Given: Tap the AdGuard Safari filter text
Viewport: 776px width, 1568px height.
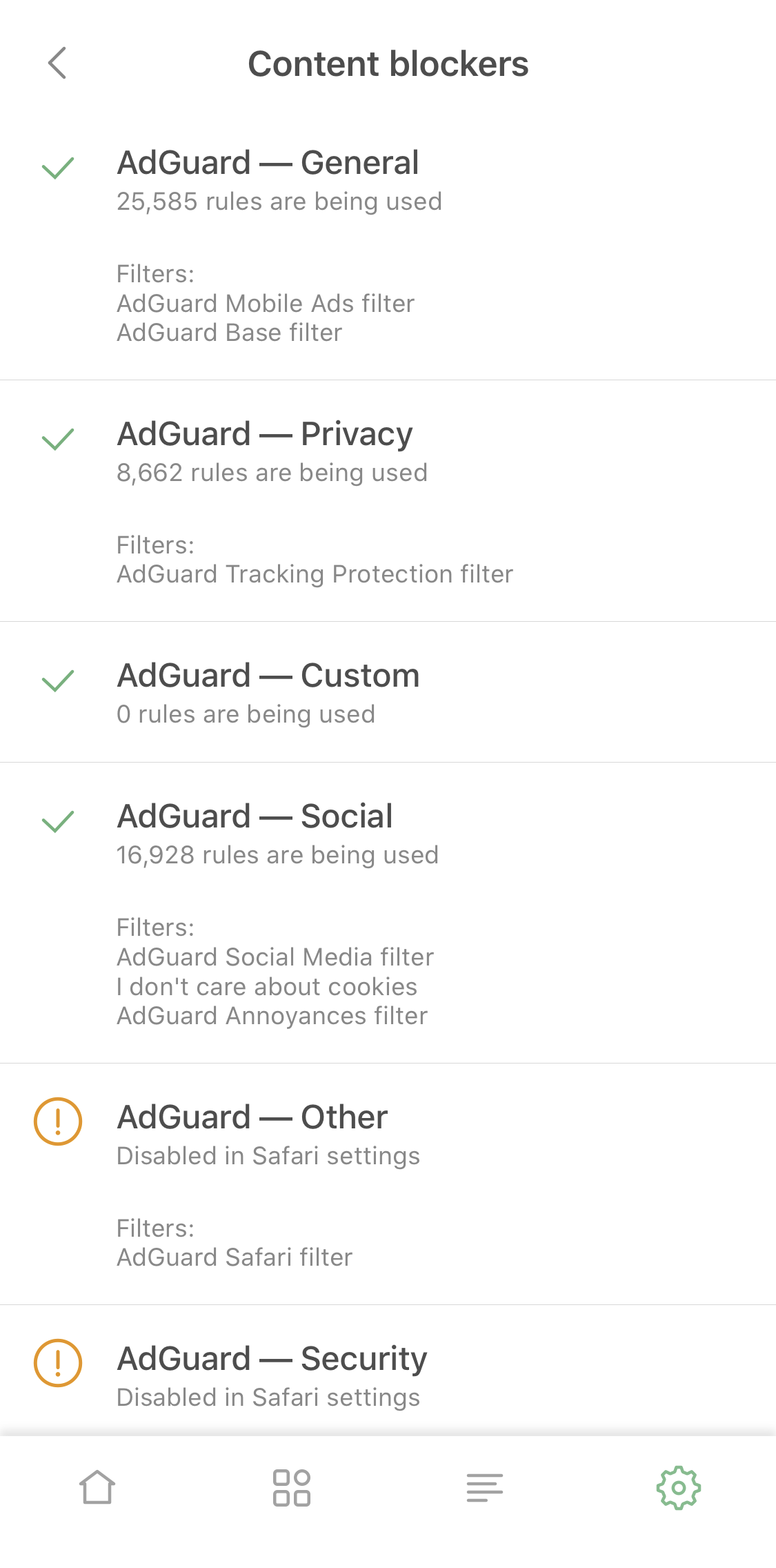Looking at the screenshot, I should [235, 1257].
